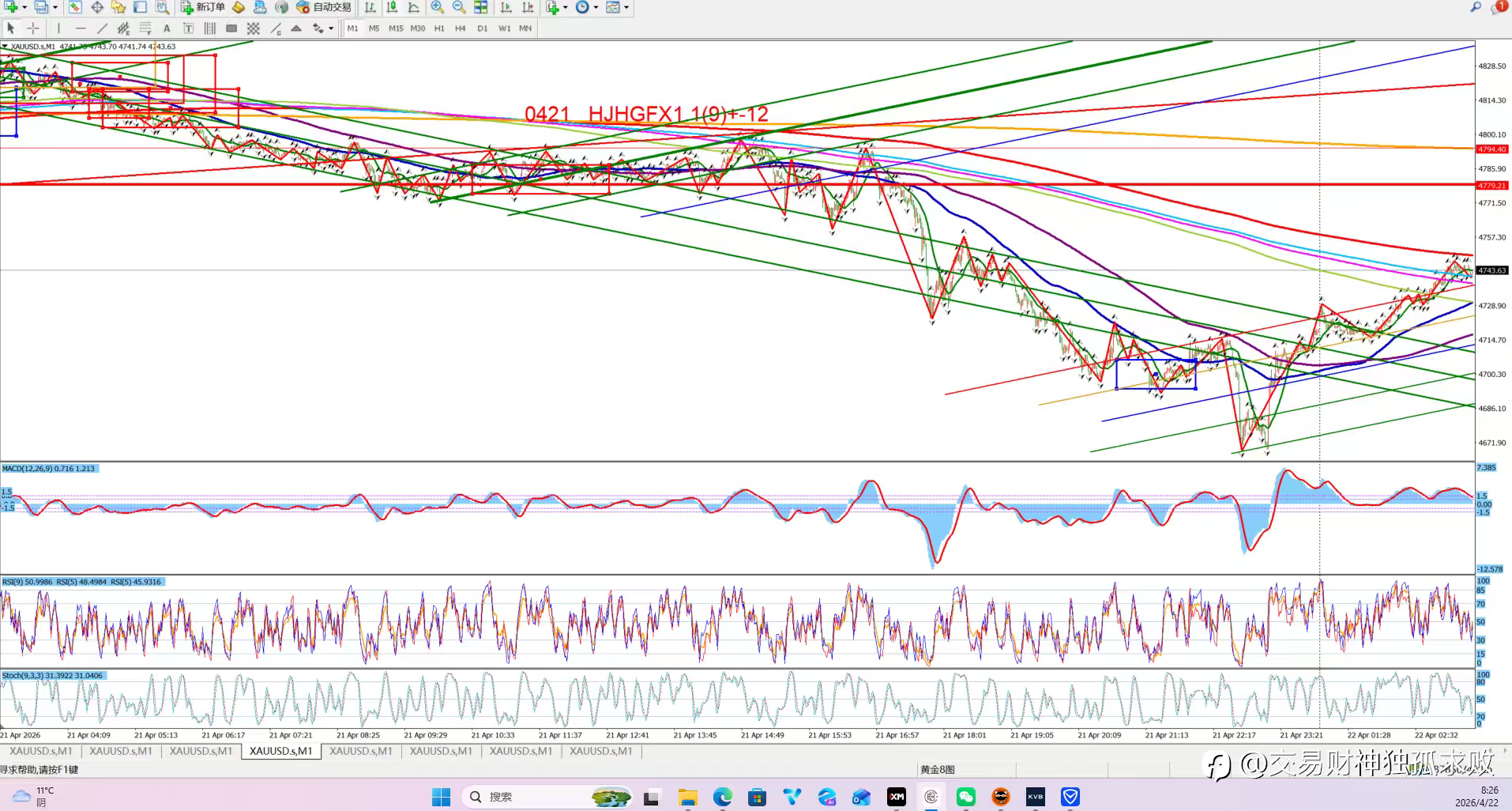This screenshot has height=811, width=1512.
Task: Toggle the chart Auto Scroll button
Action: [506, 7]
